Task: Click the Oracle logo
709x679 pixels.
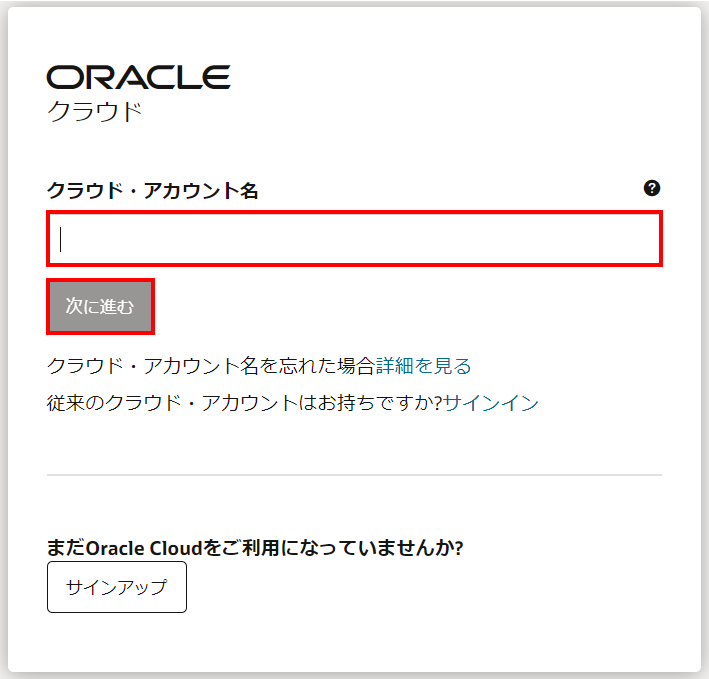Action: click(138, 77)
